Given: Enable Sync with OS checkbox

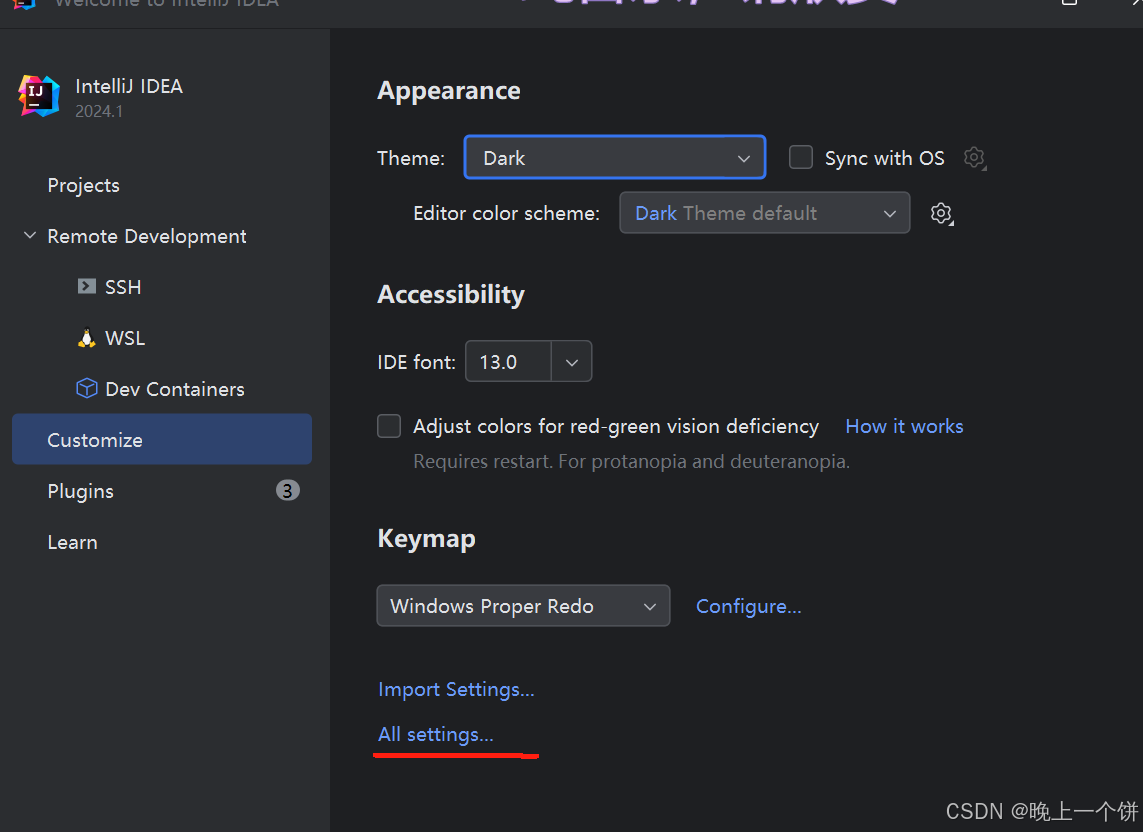Looking at the screenshot, I should (800, 158).
